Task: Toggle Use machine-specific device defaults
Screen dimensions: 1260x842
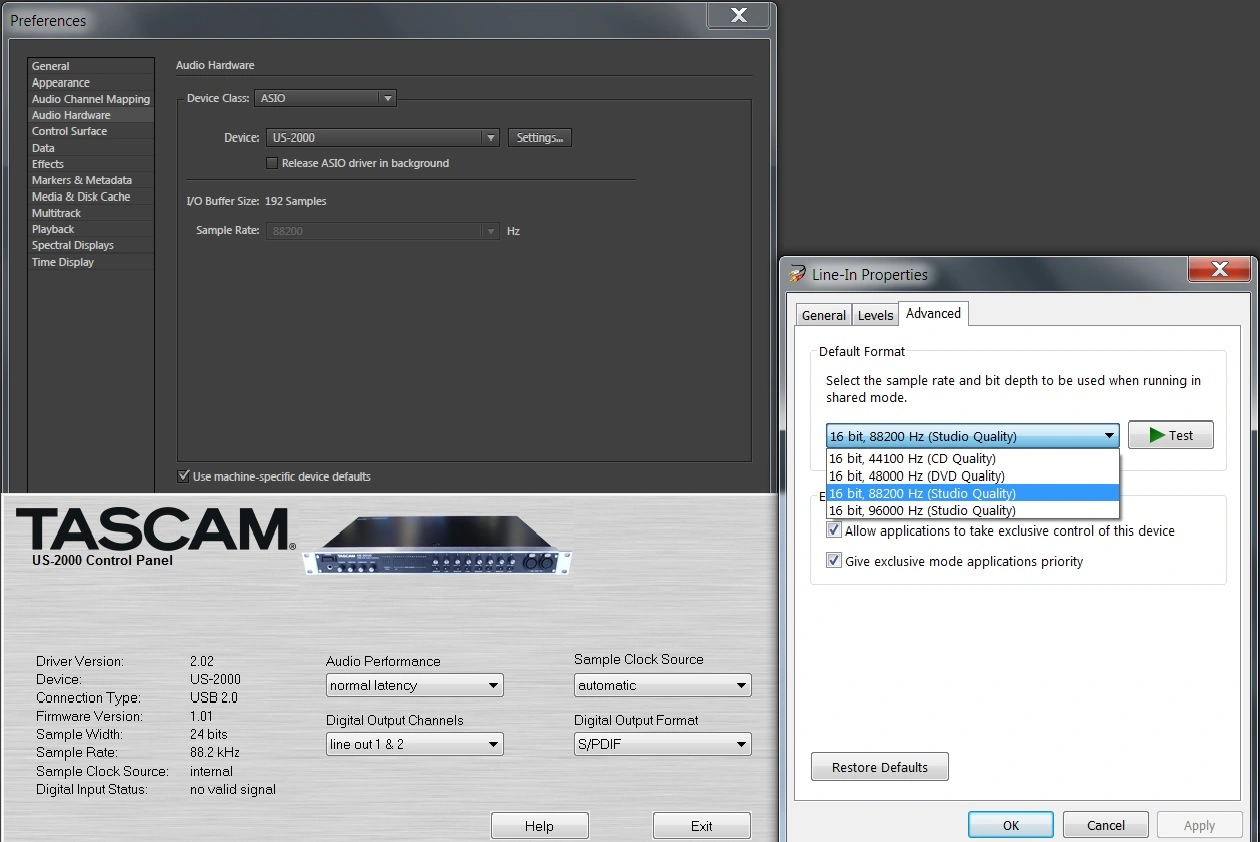Action: click(x=183, y=477)
